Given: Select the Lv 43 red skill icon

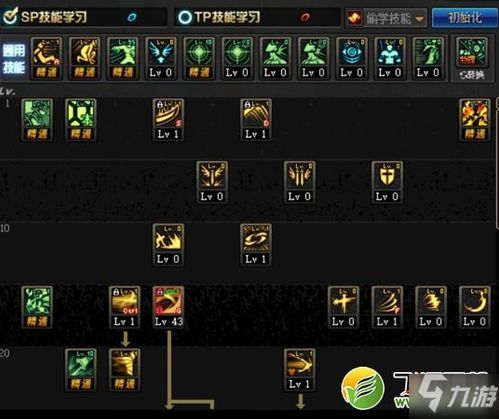Looking at the screenshot, I should click(x=168, y=307).
